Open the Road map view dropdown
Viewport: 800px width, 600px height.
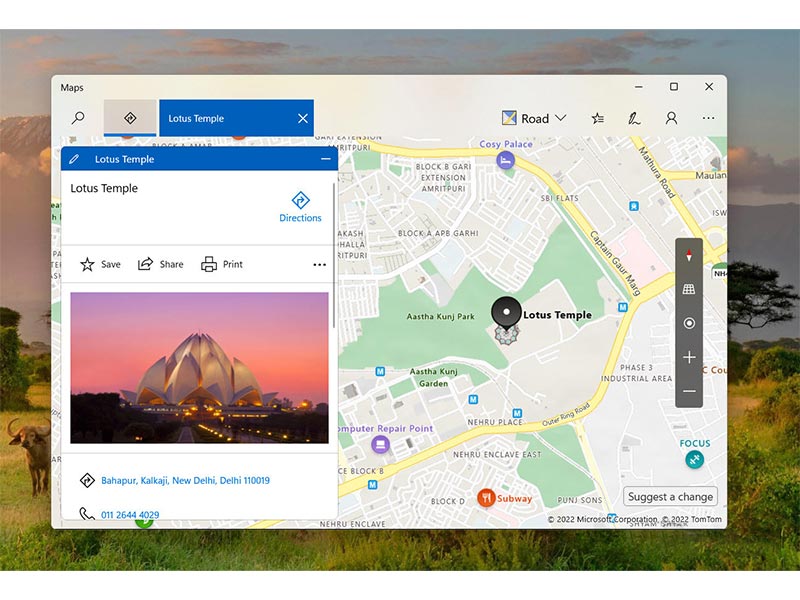pos(534,118)
